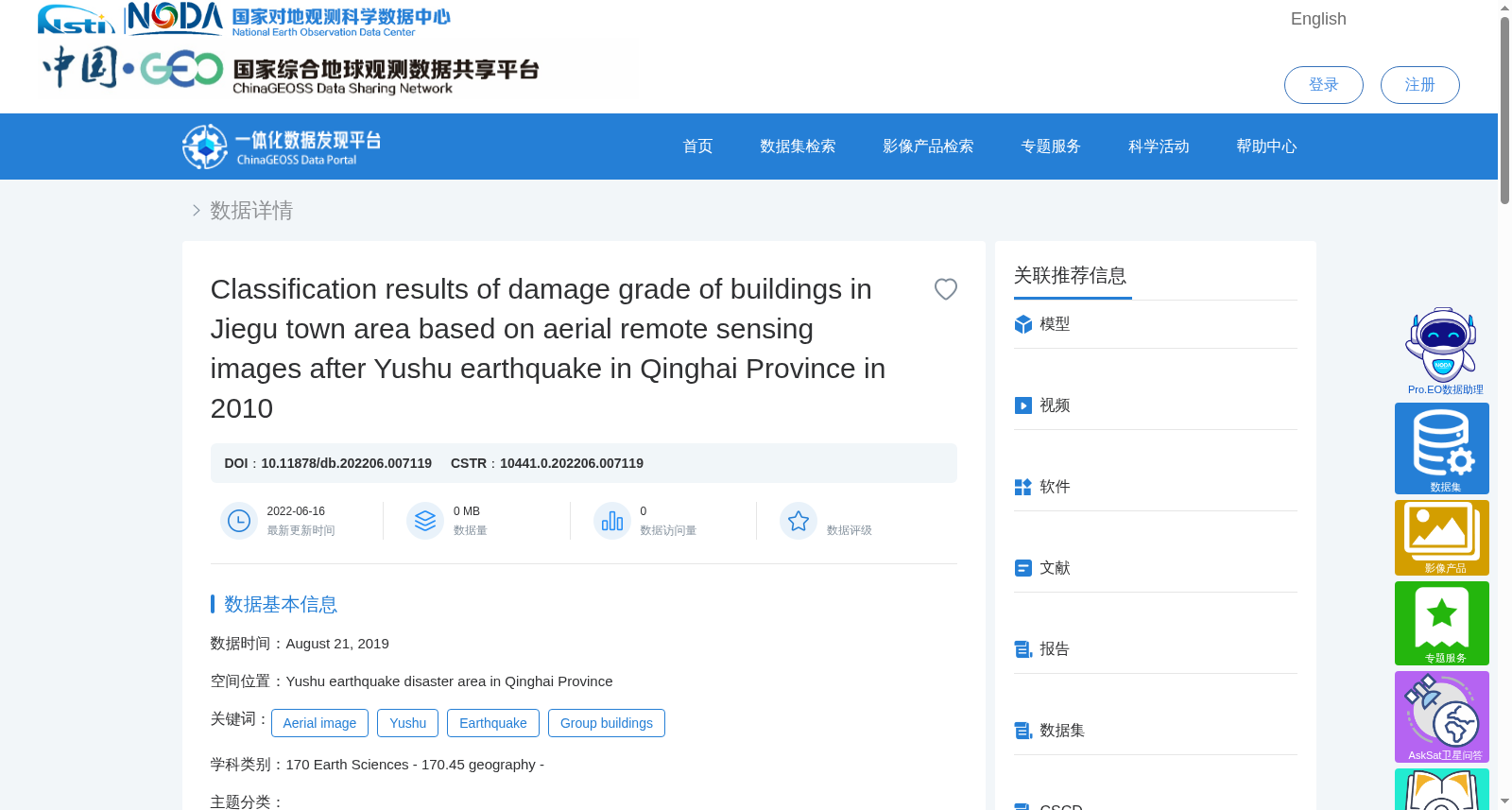This screenshot has height=810, width=1512.
Task: Click the NSTI logo at top left
Action: (77, 20)
